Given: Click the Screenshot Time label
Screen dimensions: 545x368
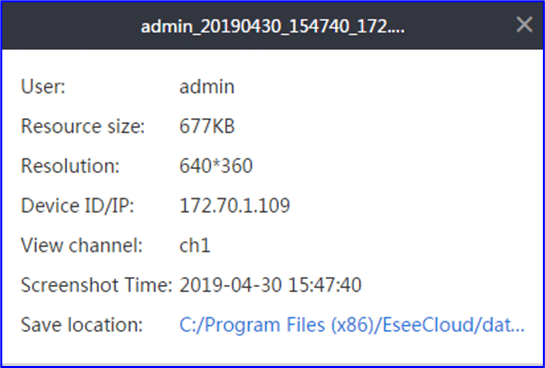Looking at the screenshot, I should (x=97, y=285).
